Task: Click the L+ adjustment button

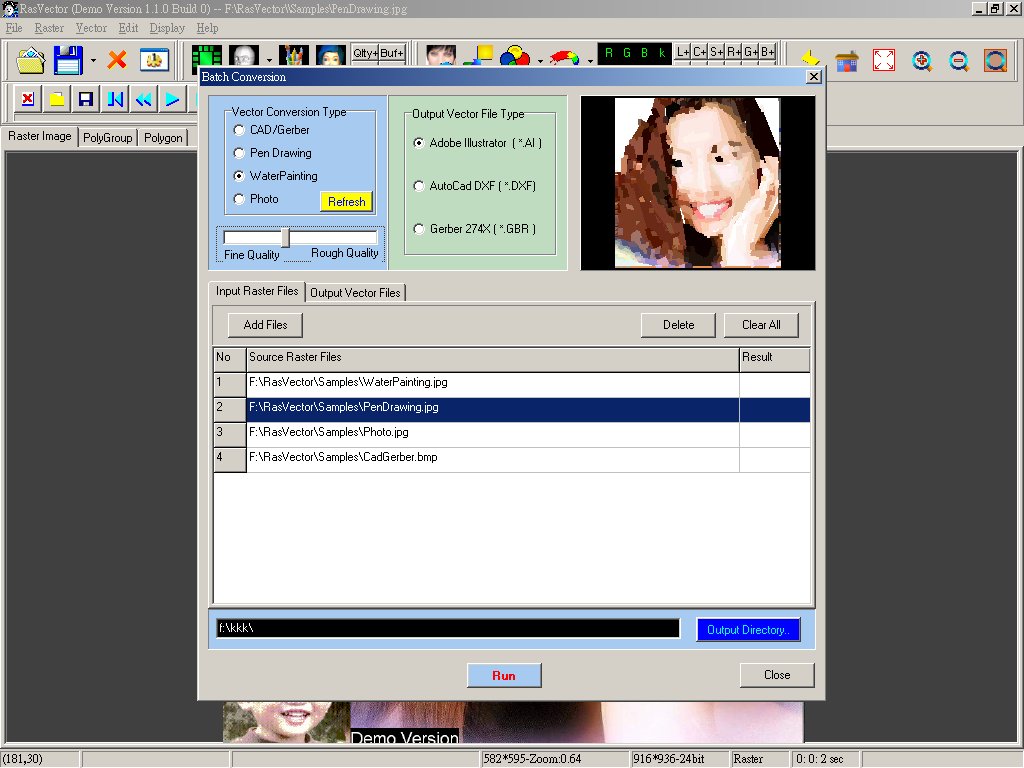Action: 683,52
